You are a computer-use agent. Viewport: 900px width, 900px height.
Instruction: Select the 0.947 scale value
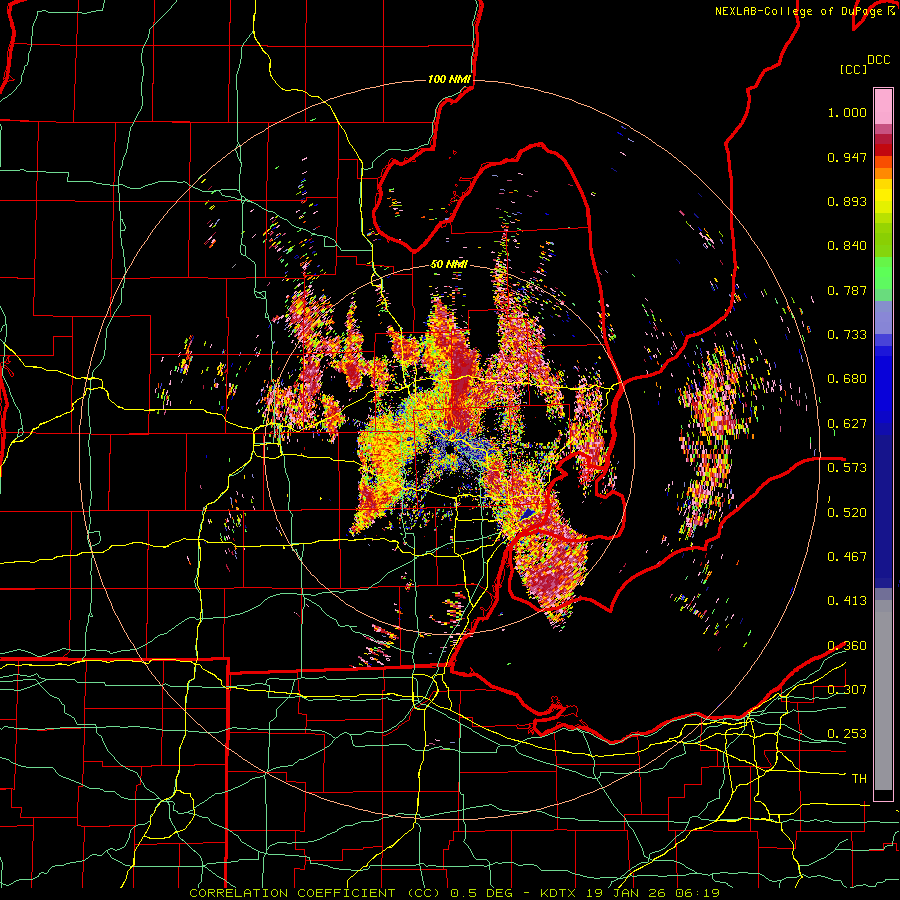847,157
